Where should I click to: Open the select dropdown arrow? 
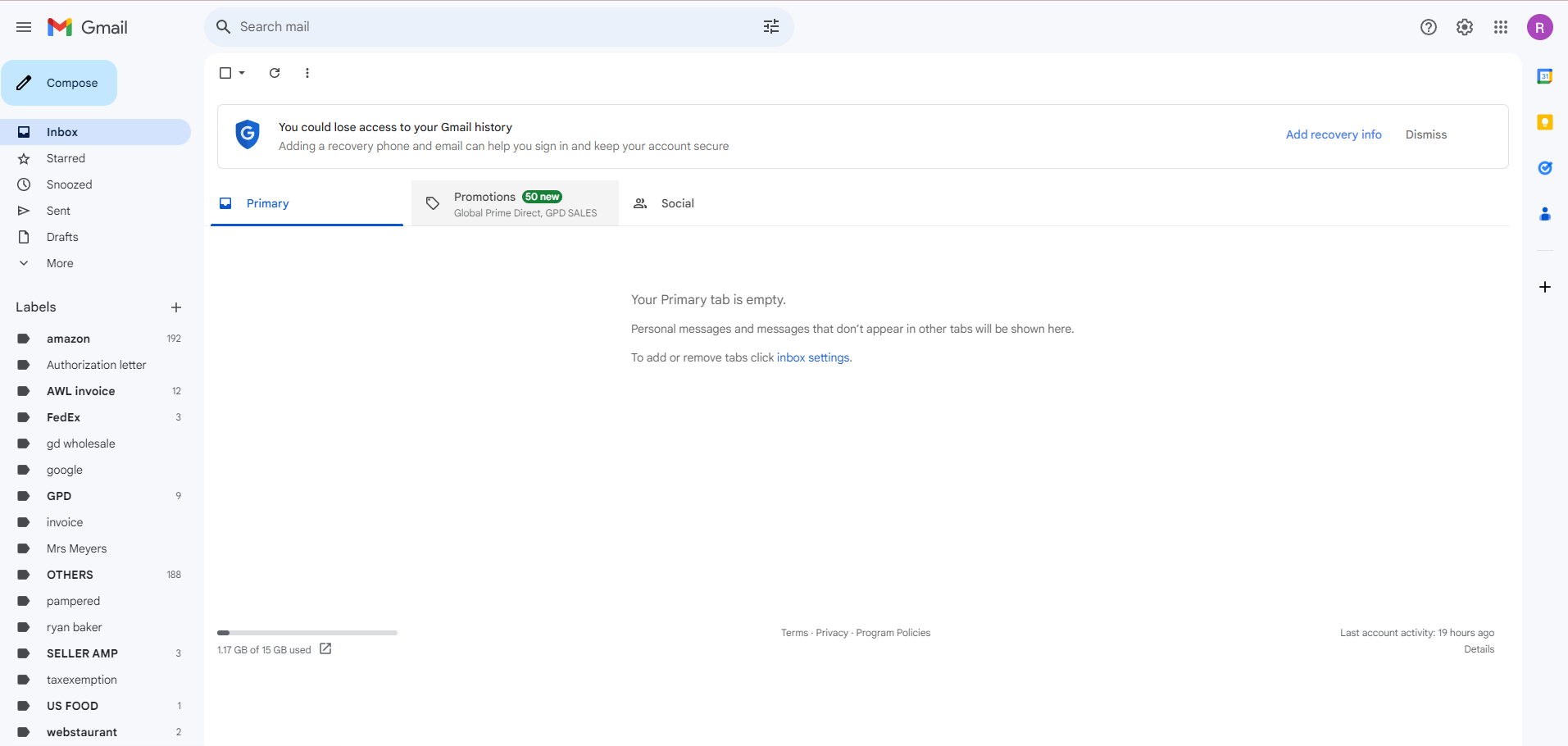click(x=242, y=73)
